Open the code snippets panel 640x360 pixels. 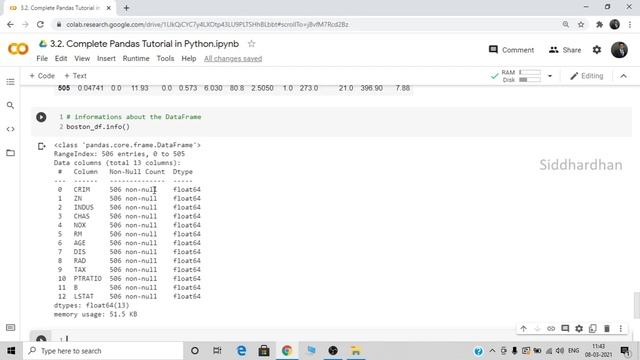tap(11, 129)
